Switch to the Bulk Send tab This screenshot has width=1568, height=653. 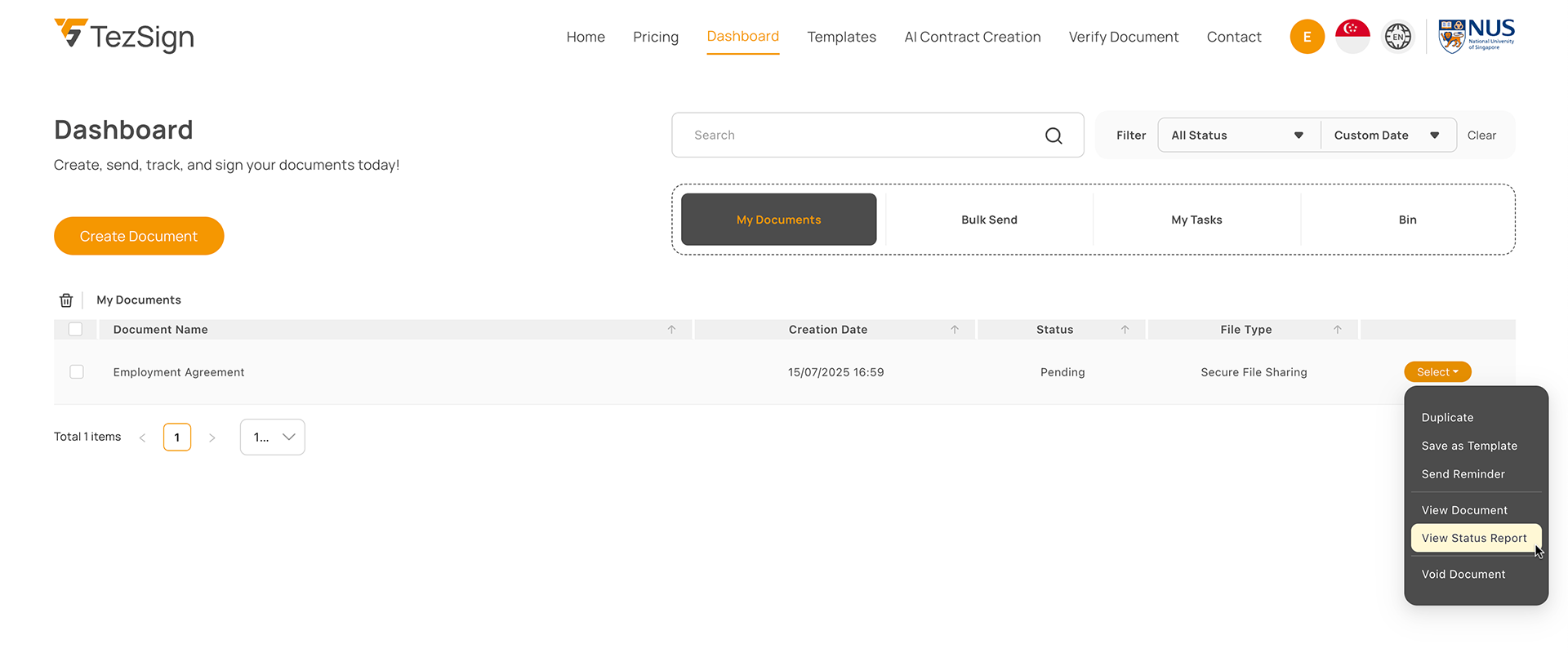click(989, 220)
